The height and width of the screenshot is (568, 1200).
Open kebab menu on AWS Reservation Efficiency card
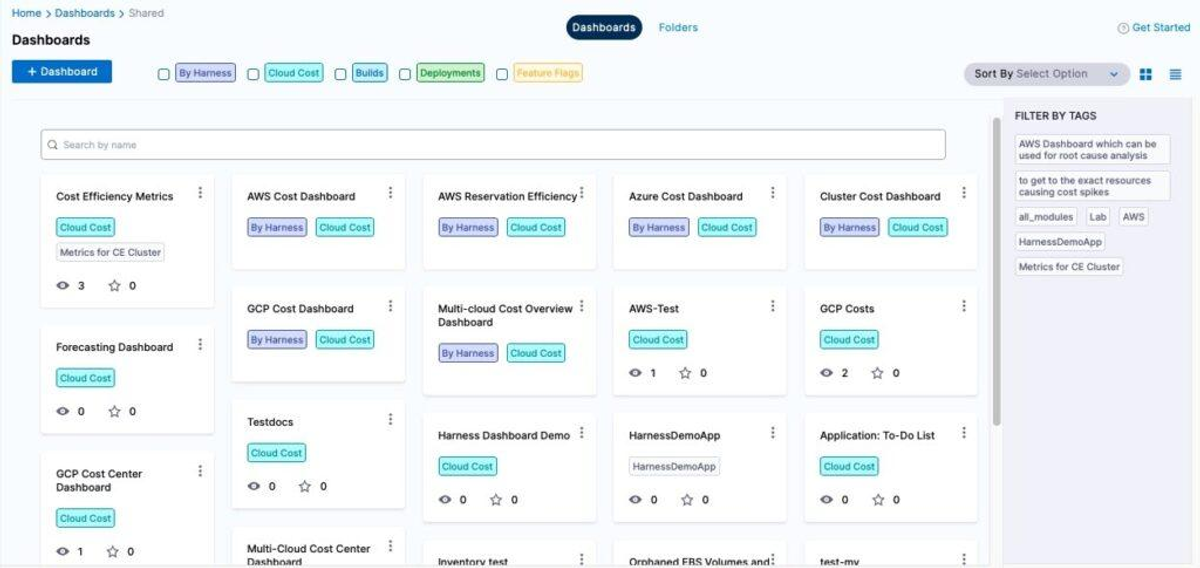582,193
